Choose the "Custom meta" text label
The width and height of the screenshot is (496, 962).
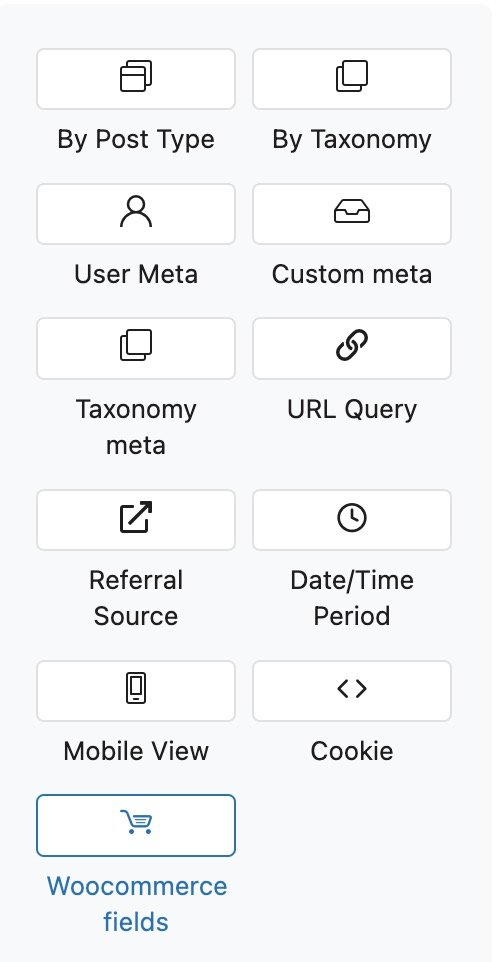pos(352,274)
